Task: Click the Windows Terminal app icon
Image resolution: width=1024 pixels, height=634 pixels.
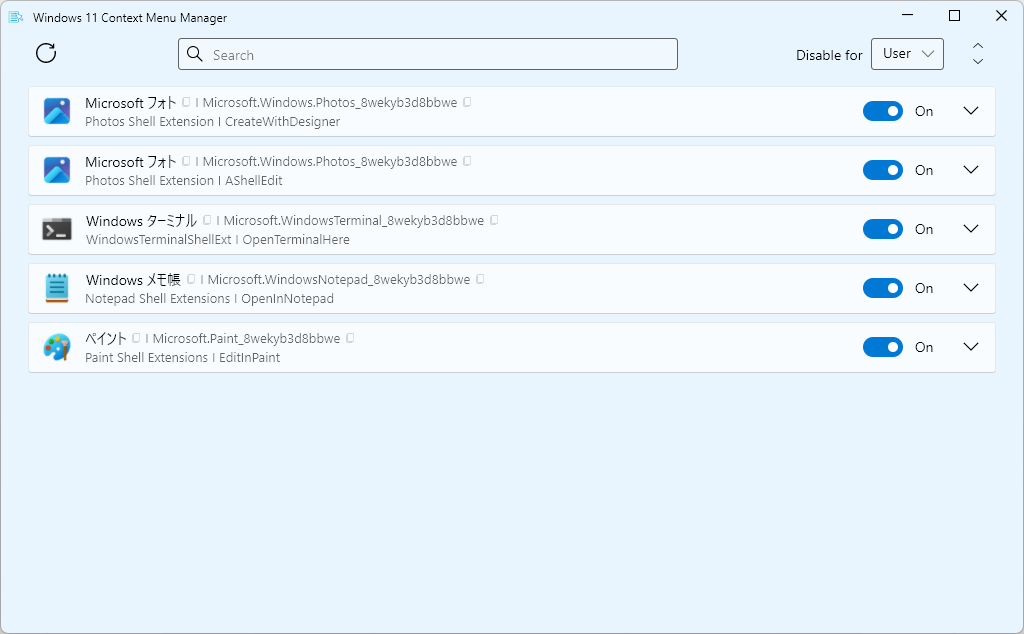Action: pos(57,229)
